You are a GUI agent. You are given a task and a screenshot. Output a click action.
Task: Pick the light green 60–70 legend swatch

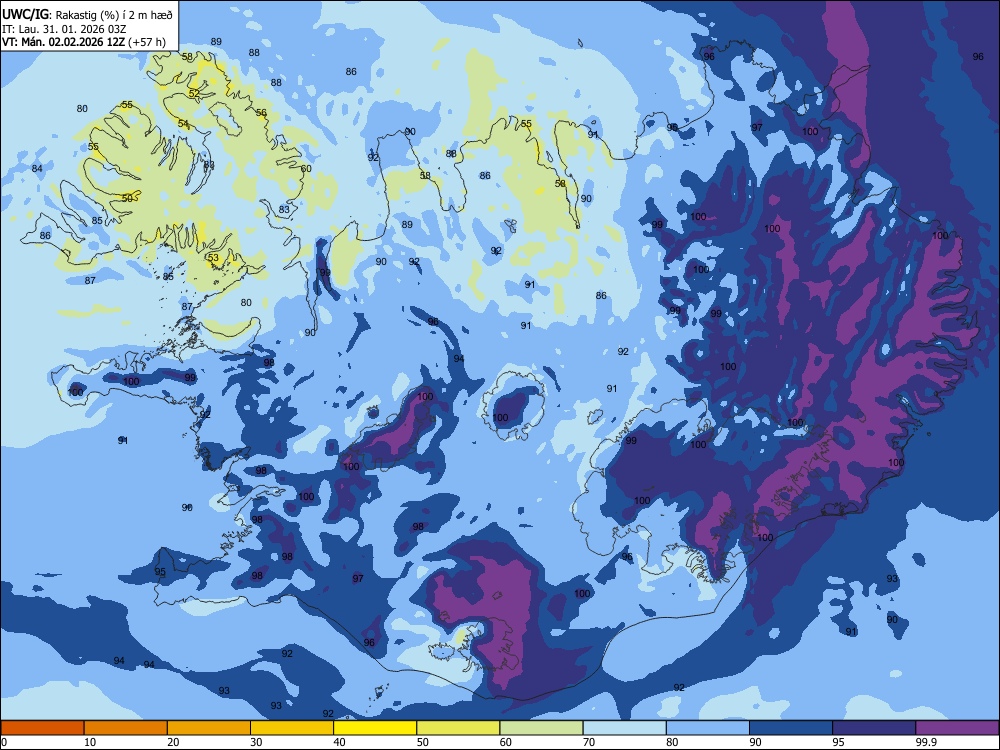(541, 728)
